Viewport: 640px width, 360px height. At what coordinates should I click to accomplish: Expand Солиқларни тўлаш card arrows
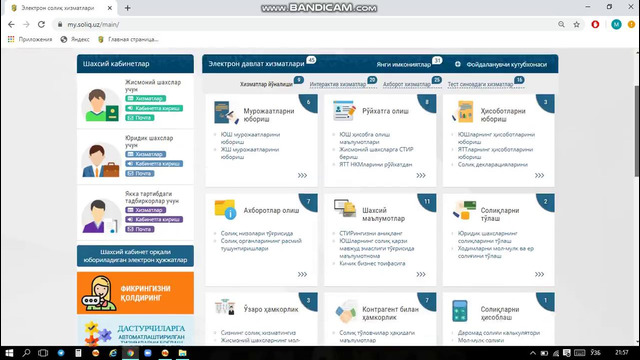[x=539, y=274]
